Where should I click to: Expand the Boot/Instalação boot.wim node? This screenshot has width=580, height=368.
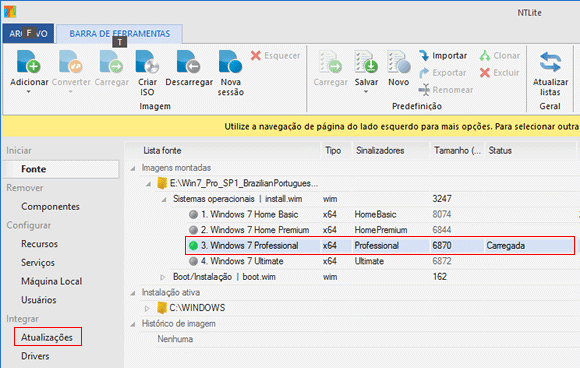(162, 277)
